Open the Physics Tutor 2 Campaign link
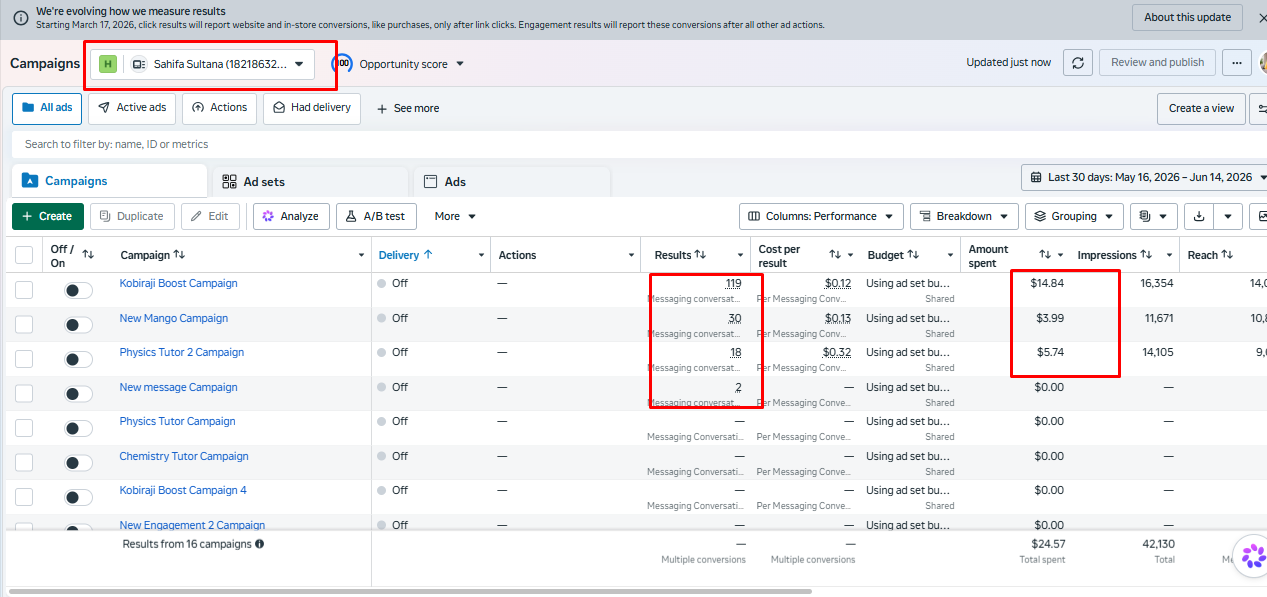 pos(182,352)
